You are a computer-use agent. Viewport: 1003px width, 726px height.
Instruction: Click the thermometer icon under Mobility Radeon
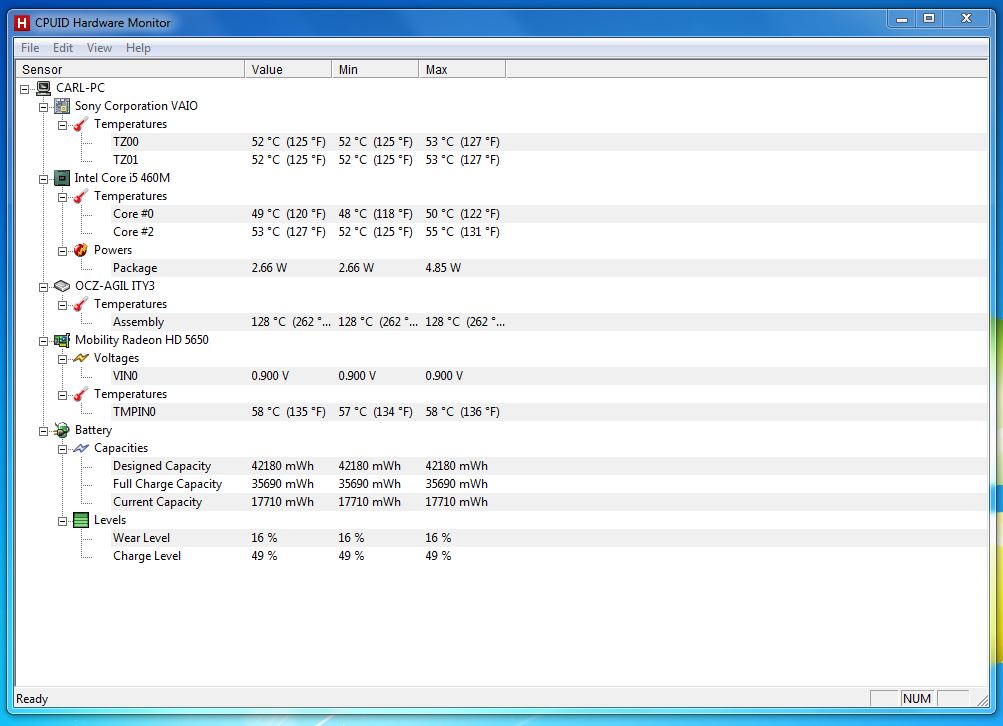[81, 394]
